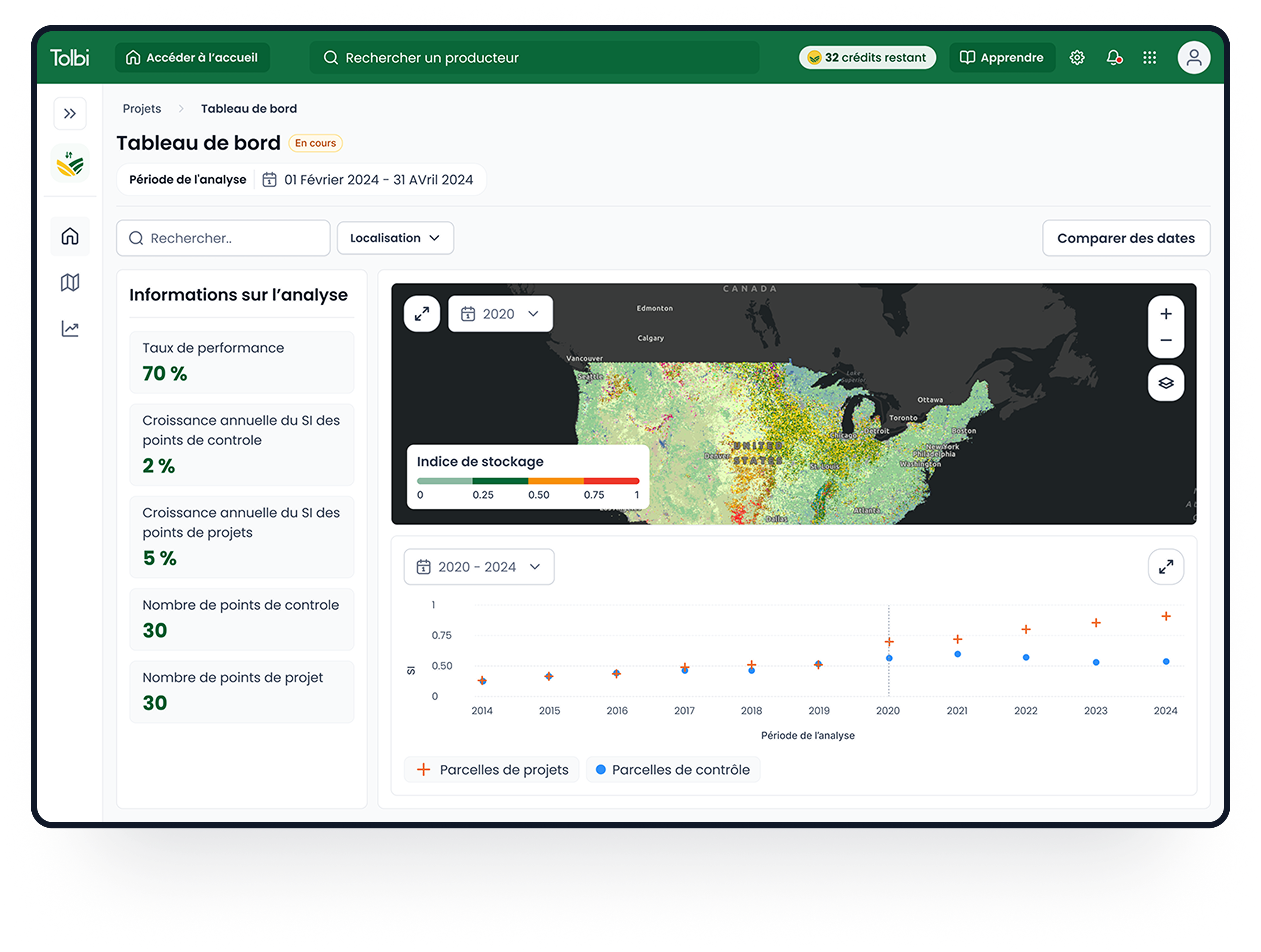
Task: Click the En cours status badge
Action: 315,143
